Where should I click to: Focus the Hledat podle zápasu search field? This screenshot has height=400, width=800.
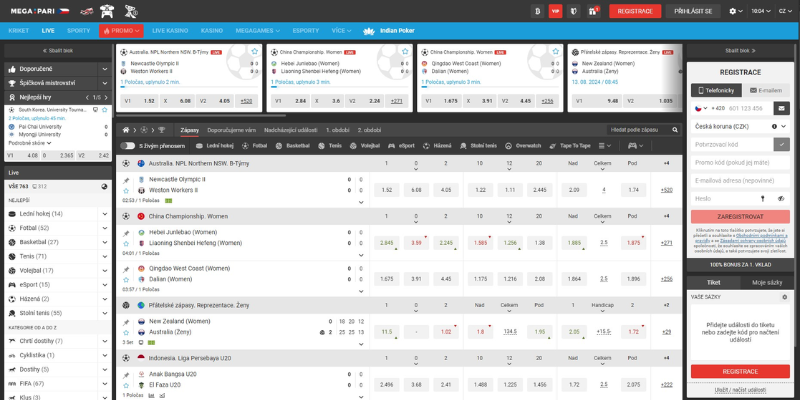click(x=639, y=130)
